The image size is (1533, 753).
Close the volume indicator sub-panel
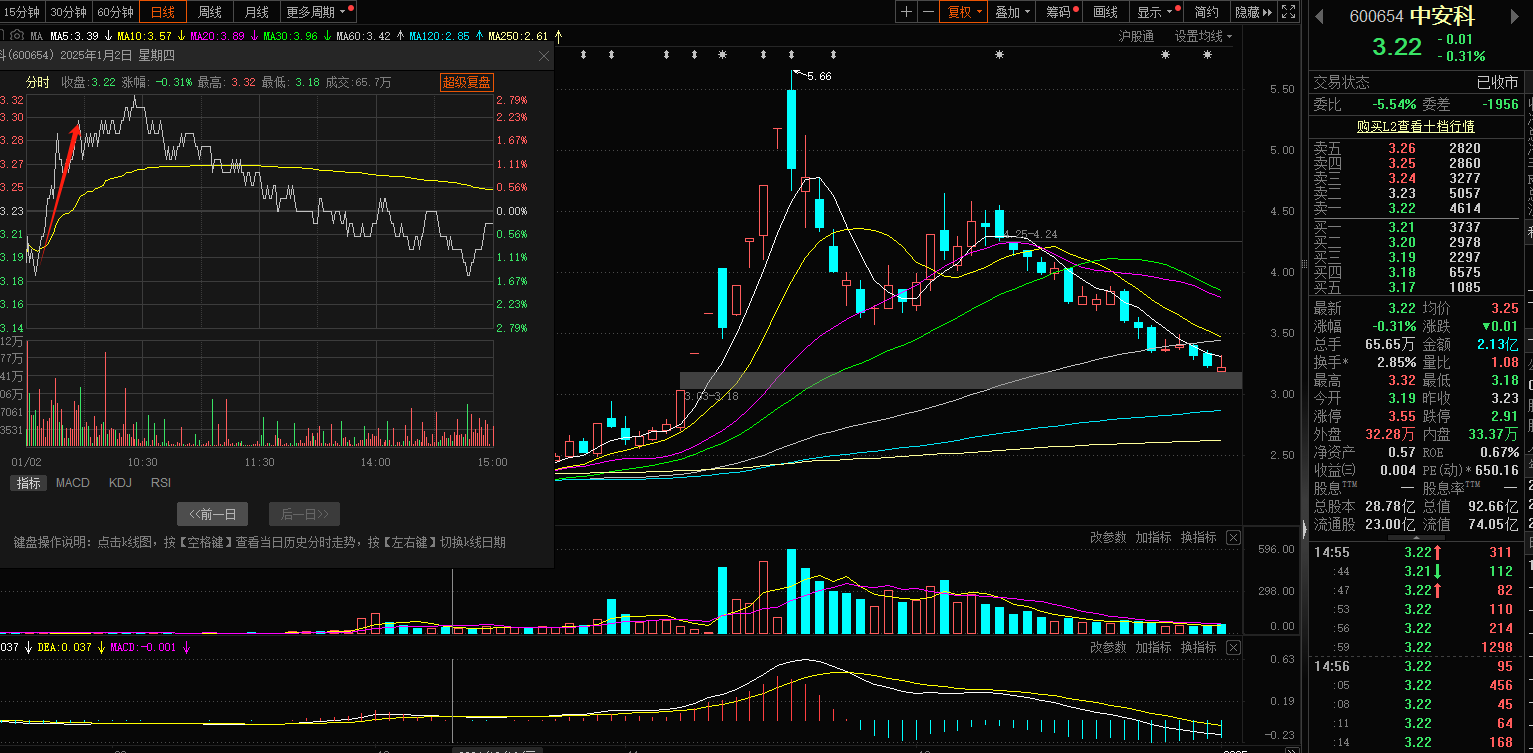[1233, 538]
